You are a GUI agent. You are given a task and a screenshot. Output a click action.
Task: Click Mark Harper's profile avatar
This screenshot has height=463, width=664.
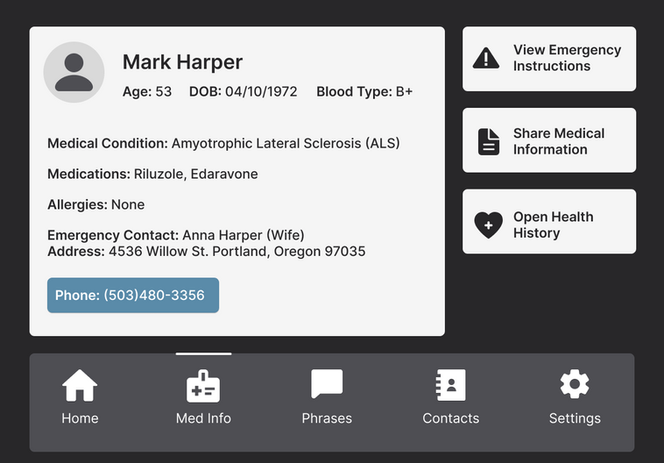pyautogui.click(x=74, y=73)
